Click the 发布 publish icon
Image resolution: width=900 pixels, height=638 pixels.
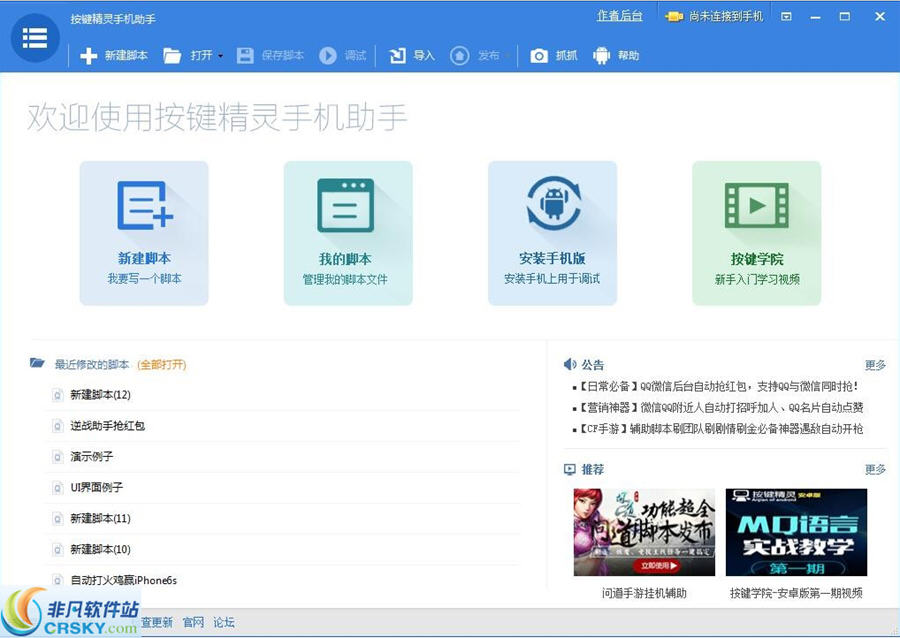tap(459, 56)
